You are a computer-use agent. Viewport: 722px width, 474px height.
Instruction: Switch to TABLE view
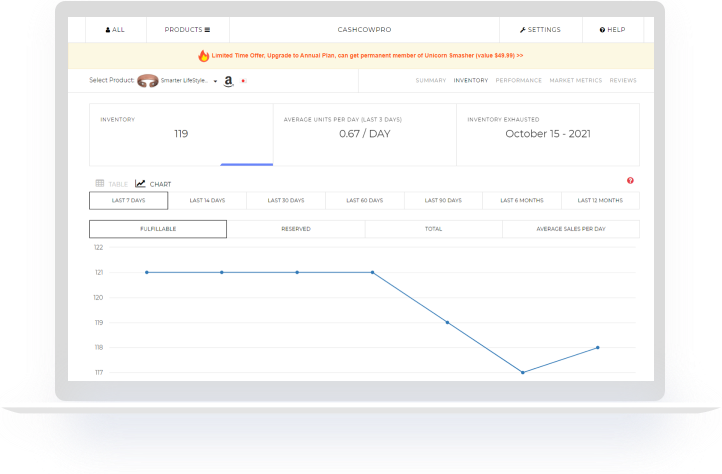pos(111,183)
